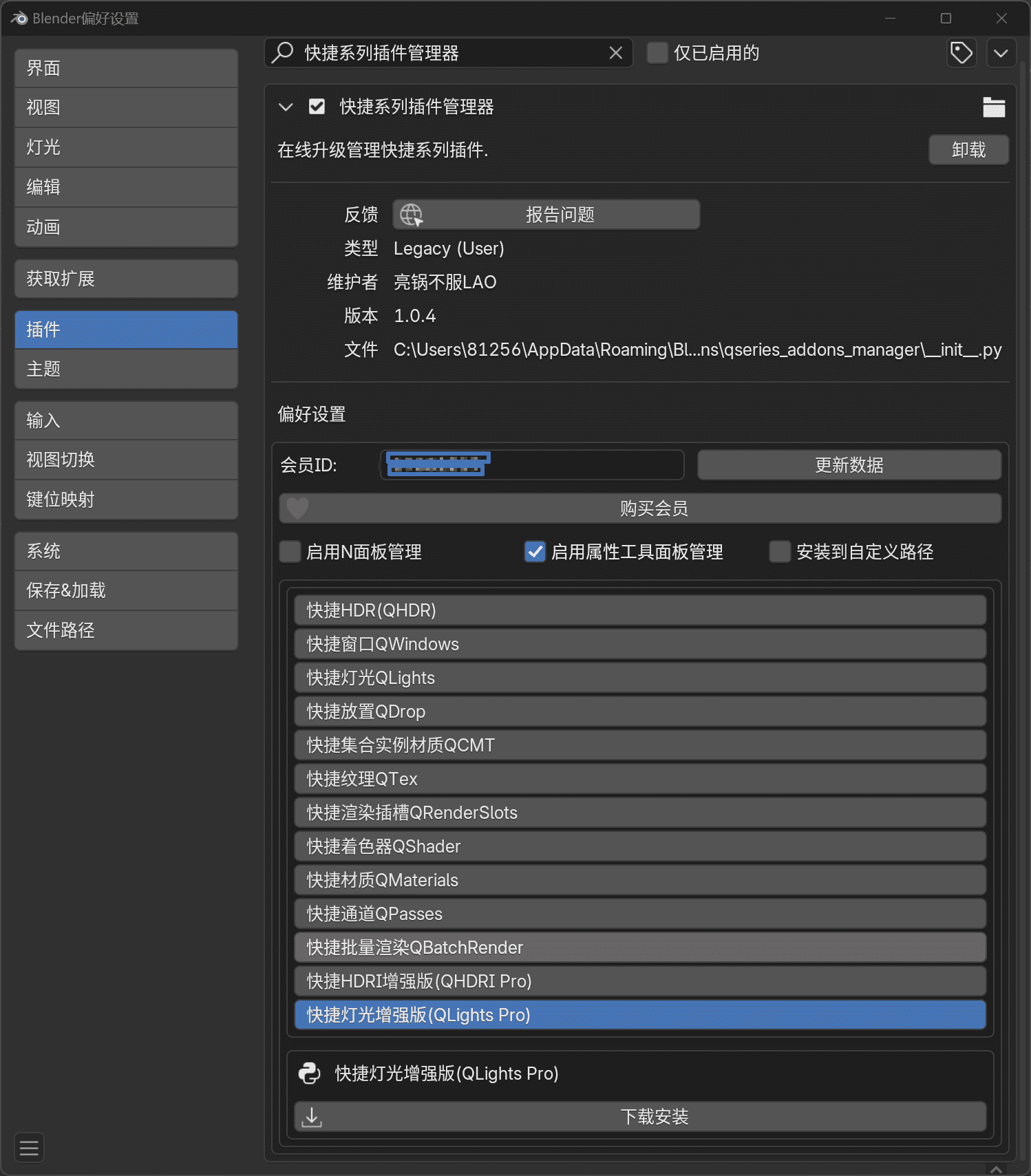Open the 视图 preferences section
Viewport: 1031px width, 1176px height.
126,107
